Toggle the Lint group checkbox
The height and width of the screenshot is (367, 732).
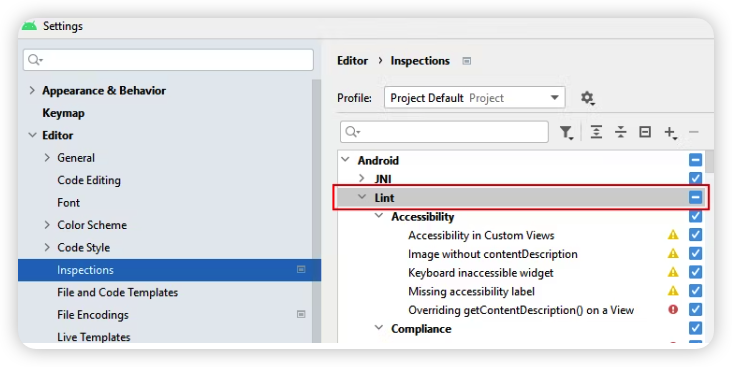click(x=695, y=198)
